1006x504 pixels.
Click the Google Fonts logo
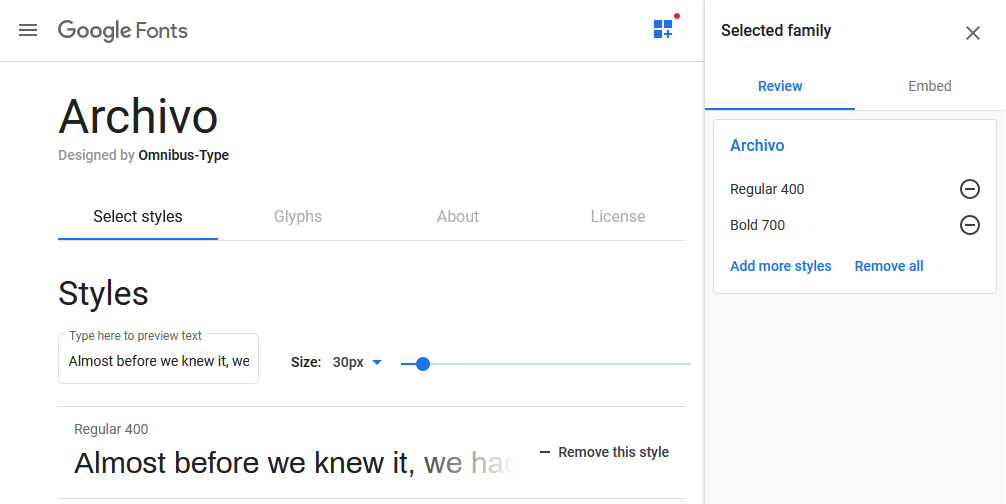click(x=123, y=31)
